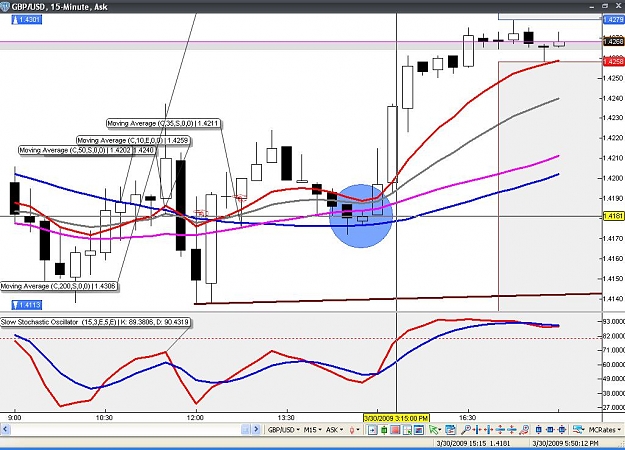Click the 9:00 time axis label
625x450 pixels.
click(x=15, y=418)
